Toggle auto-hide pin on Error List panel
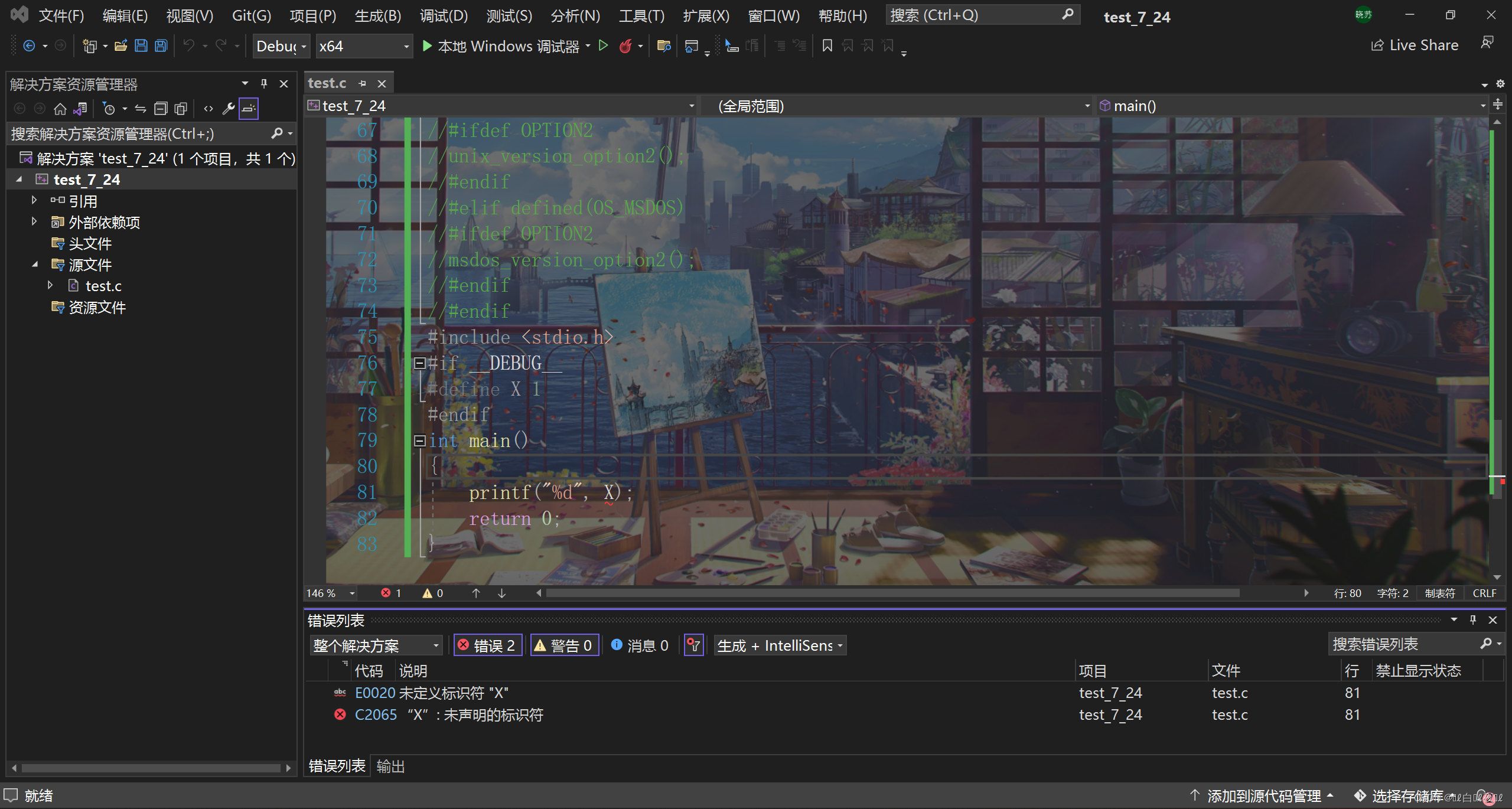This screenshot has width=1512, height=809. [1473, 620]
